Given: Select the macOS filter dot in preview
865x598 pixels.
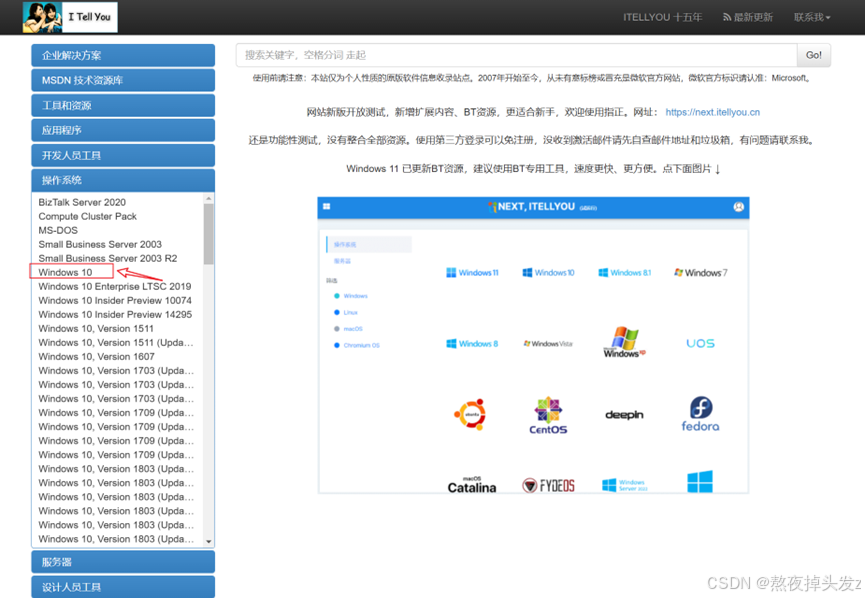Looking at the screenshot, I should (x=337, y=329).
